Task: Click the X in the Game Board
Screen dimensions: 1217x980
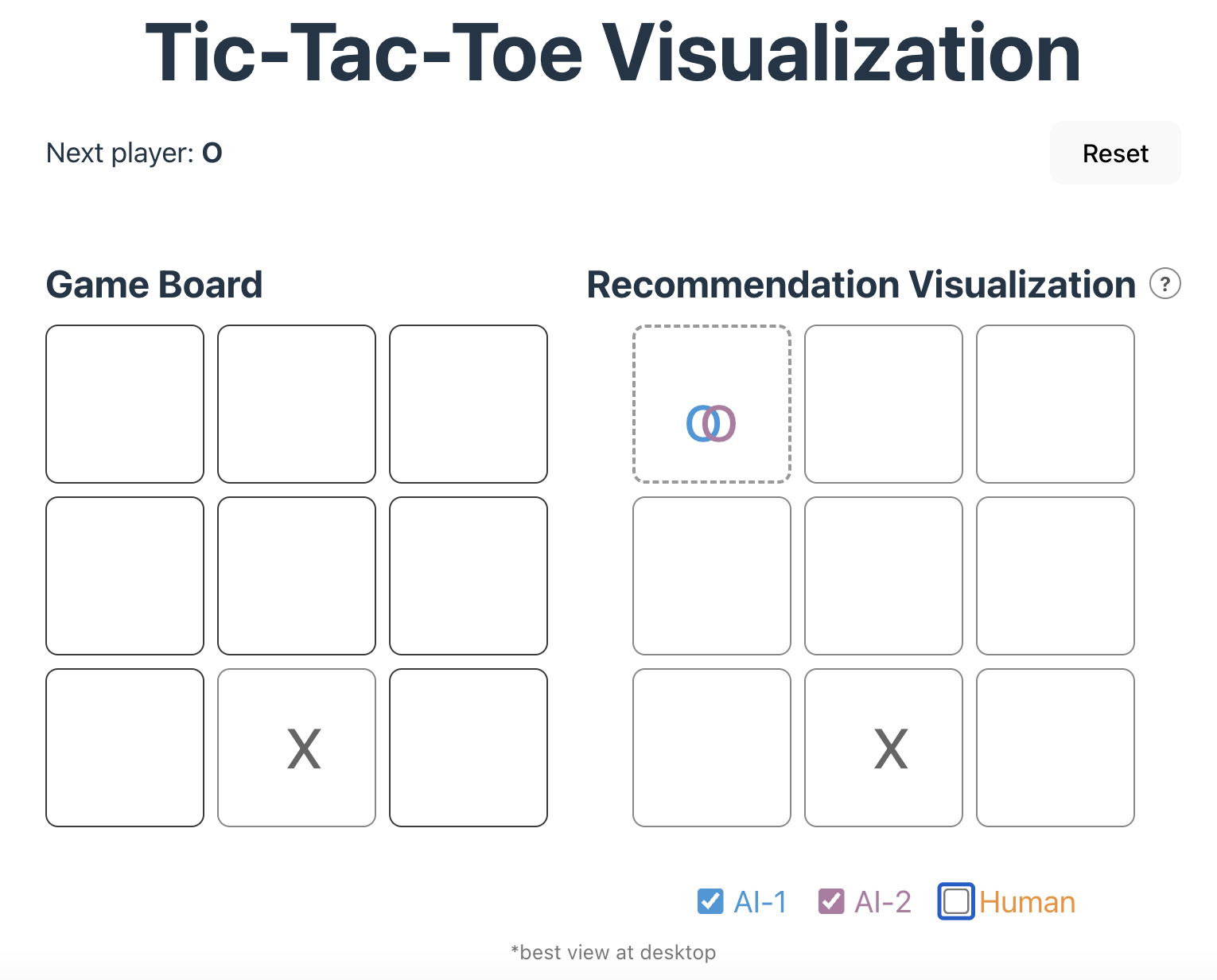Action: [304, 749]
